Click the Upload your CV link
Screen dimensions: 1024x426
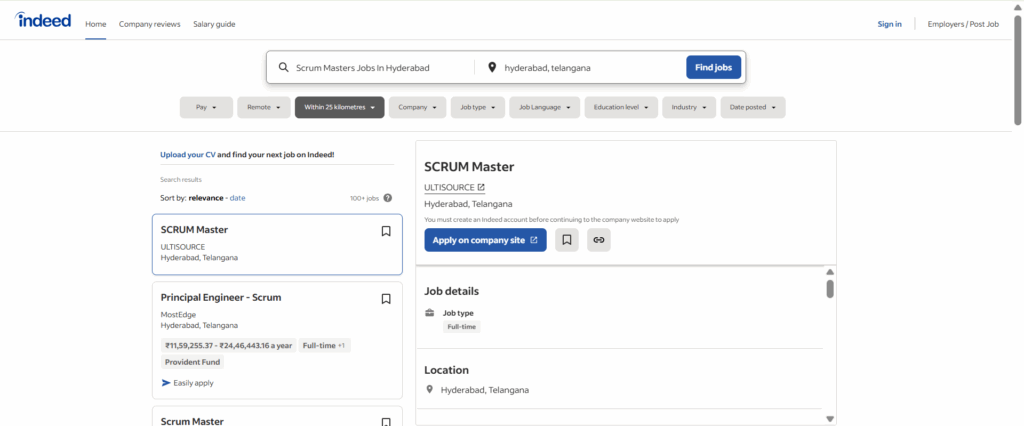click(188, 155)
